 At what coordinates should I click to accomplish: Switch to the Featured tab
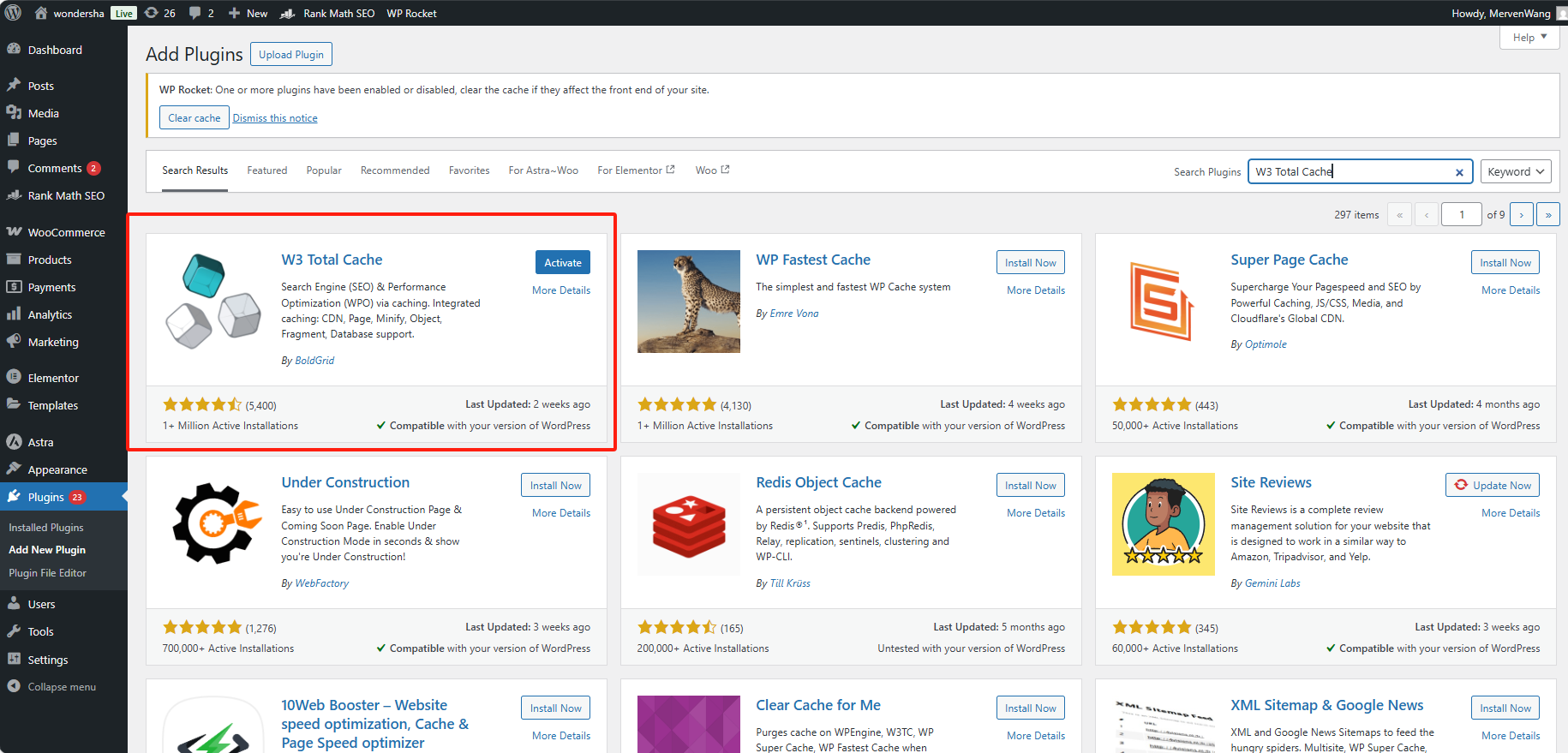[267, 170]
